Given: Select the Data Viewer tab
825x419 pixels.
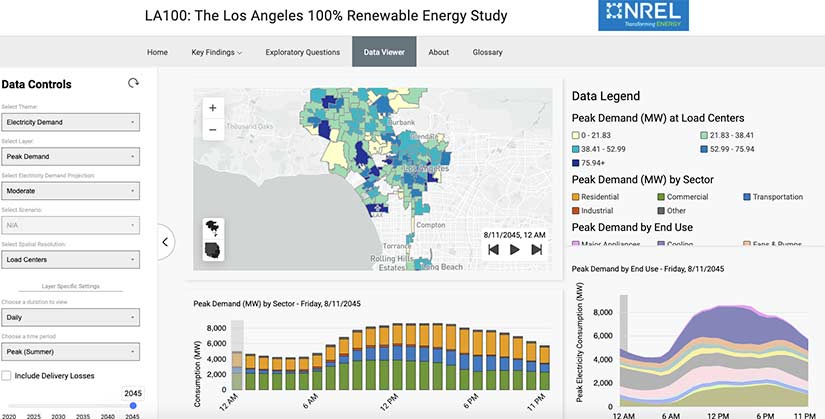Looking at the screenshot, I should tap(384, 52).
